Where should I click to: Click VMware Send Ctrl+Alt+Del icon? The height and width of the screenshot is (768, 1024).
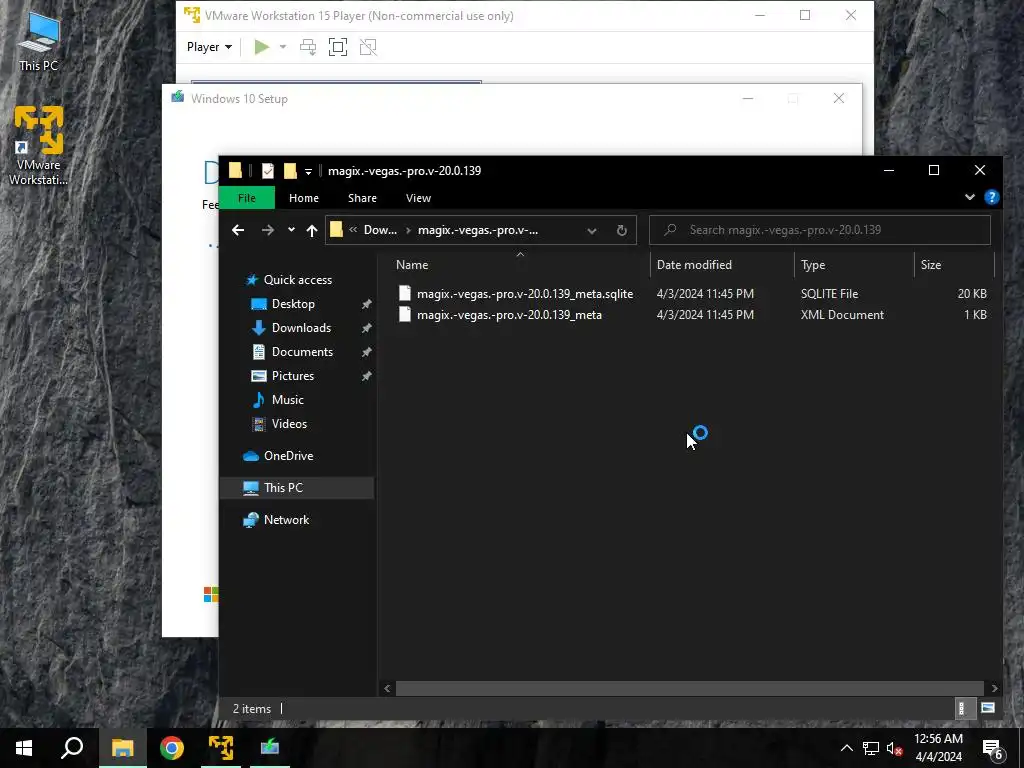pos(308,47)
